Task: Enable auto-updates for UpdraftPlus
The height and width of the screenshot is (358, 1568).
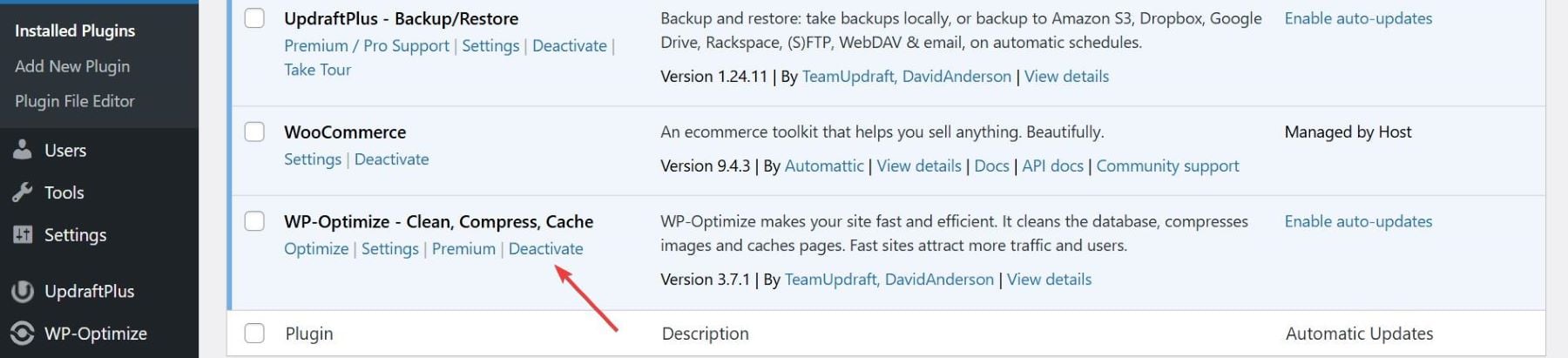Action: pyautogui.click(x=1358, y=18)
